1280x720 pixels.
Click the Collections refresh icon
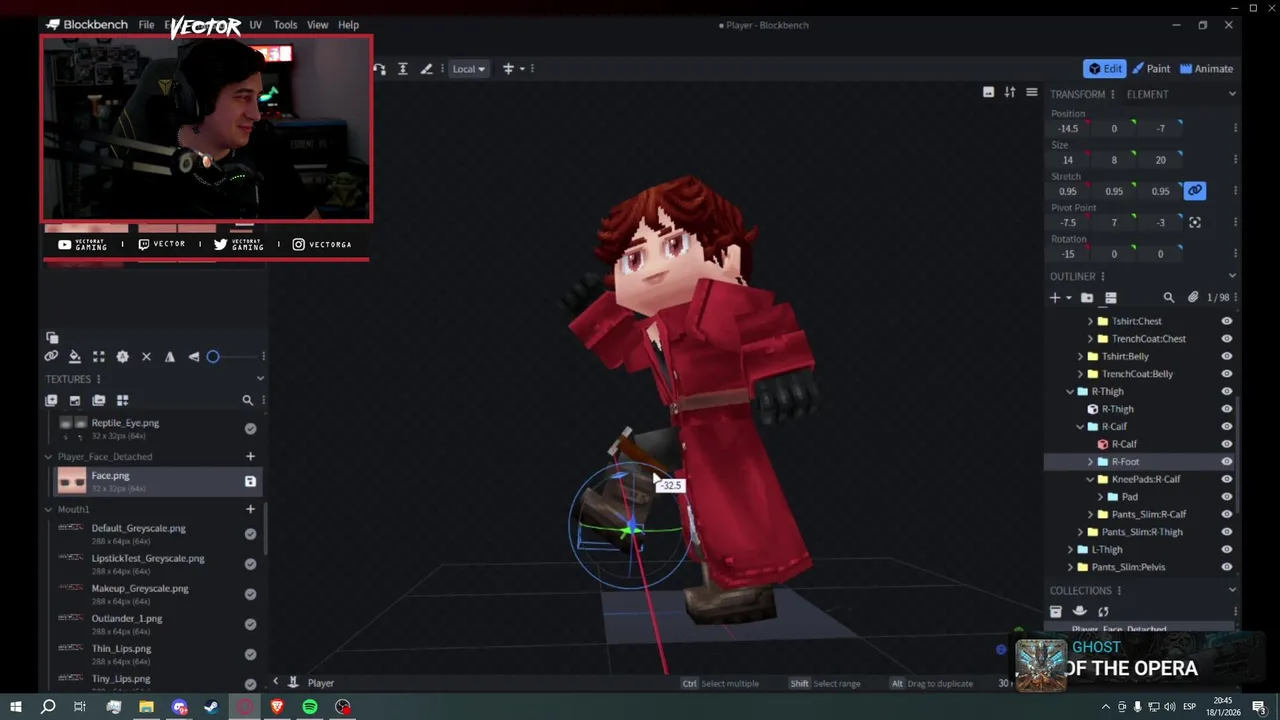click(x=1104, y=611)
